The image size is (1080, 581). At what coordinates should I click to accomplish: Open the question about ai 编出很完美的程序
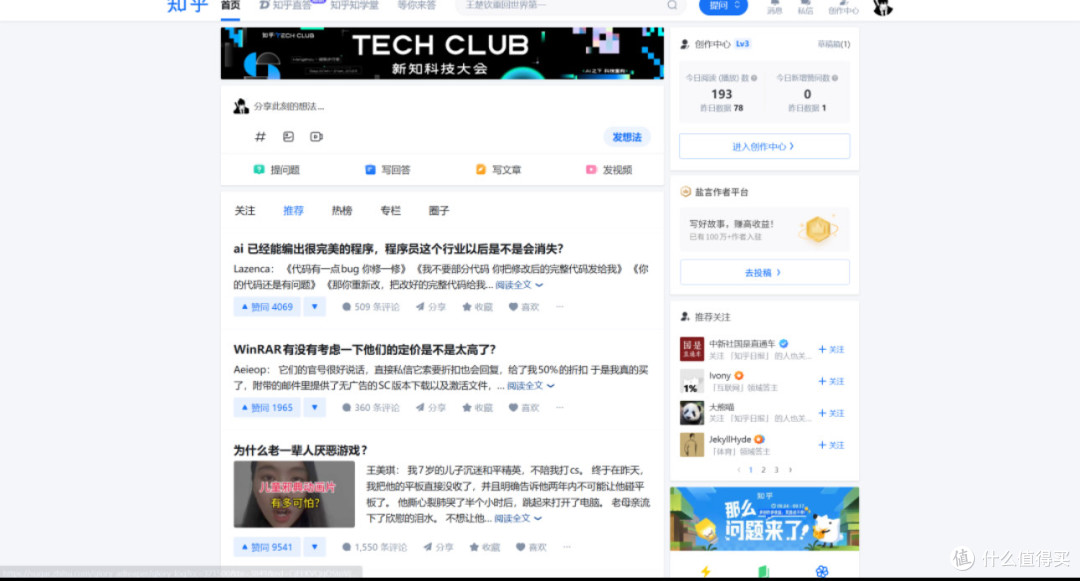point(398,249)
